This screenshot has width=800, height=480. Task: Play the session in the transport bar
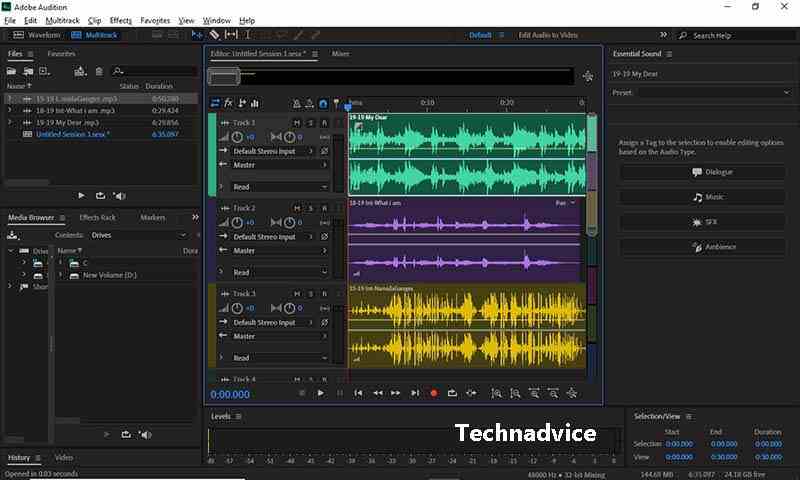tap(320, 393)
